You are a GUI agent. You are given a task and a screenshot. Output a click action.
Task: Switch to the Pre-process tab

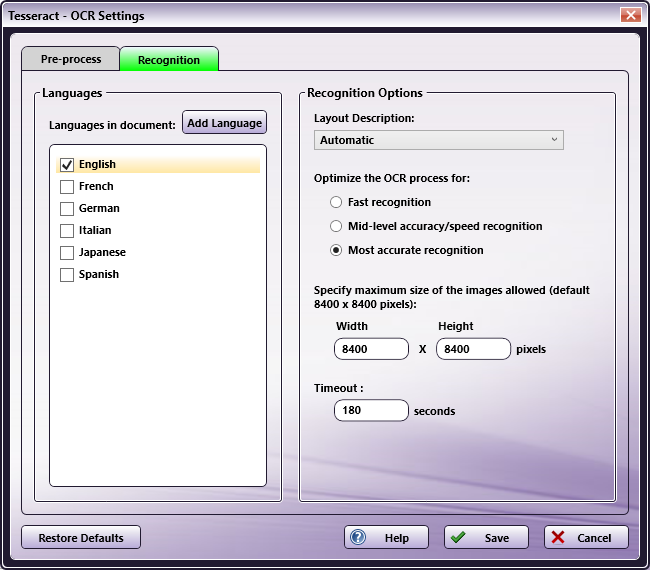[x=71, y=59]
